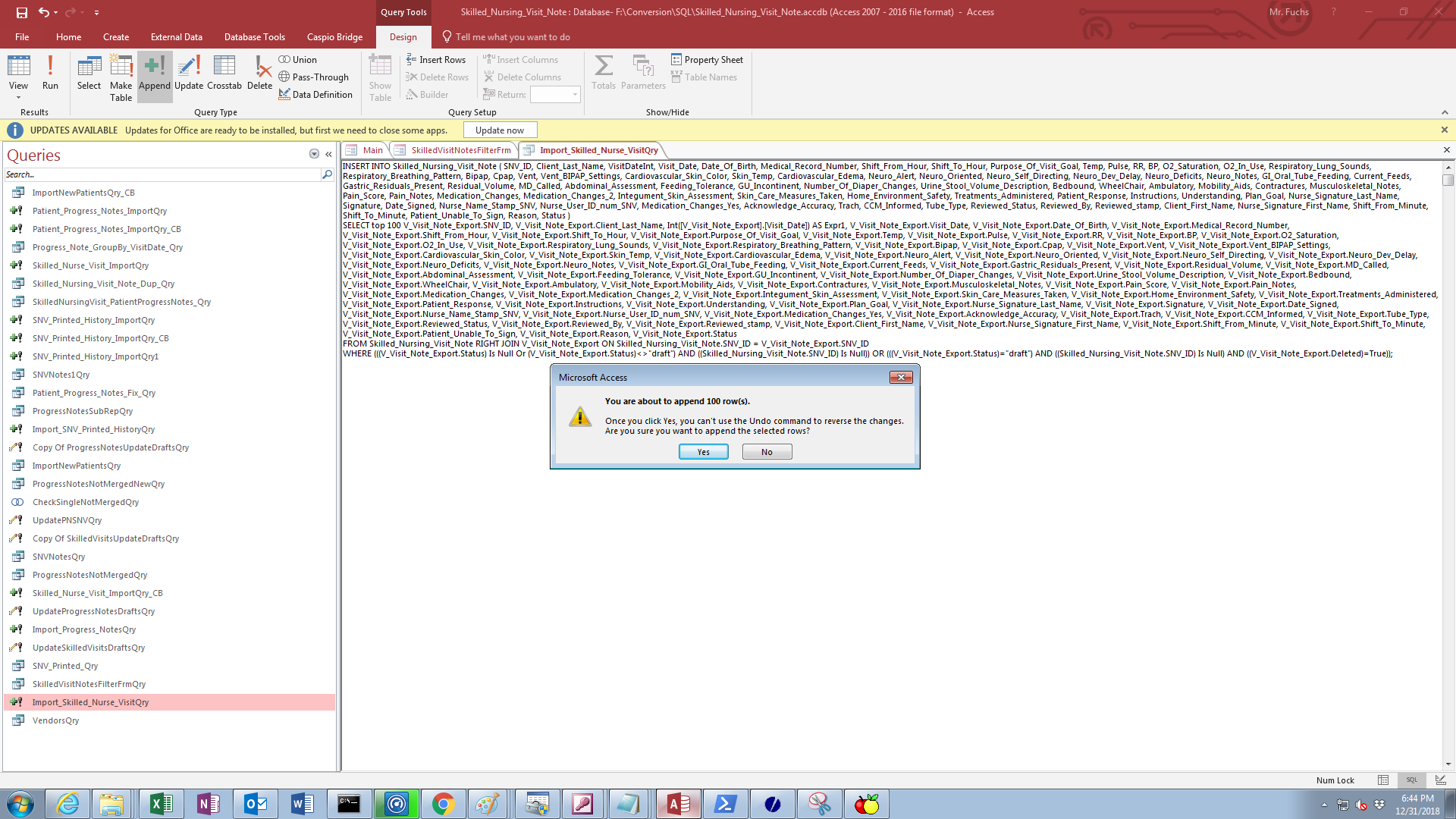This screenshot has width=1456, height=819.
Task: Collapse the ribbon with the chevron
Action: [x=1444, y=112]
